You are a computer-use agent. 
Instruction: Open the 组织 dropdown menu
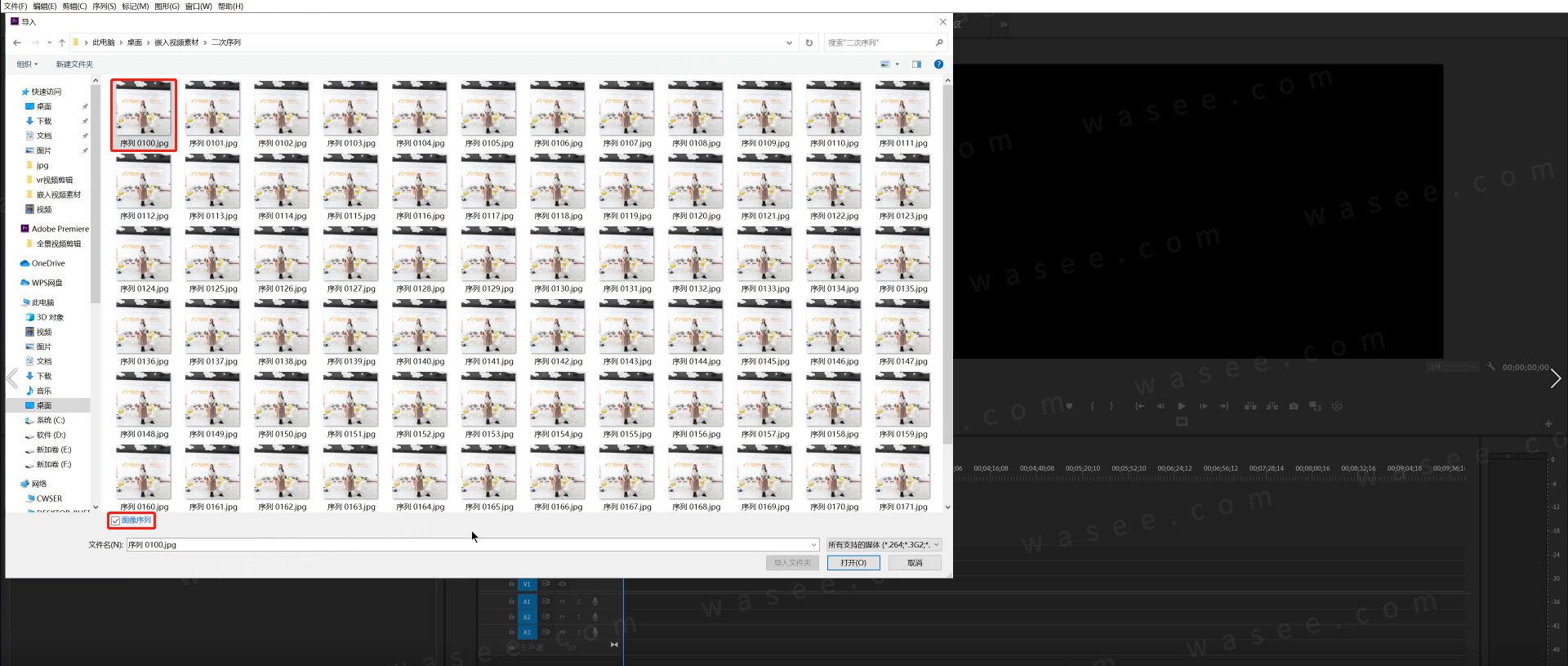[27, 65]
